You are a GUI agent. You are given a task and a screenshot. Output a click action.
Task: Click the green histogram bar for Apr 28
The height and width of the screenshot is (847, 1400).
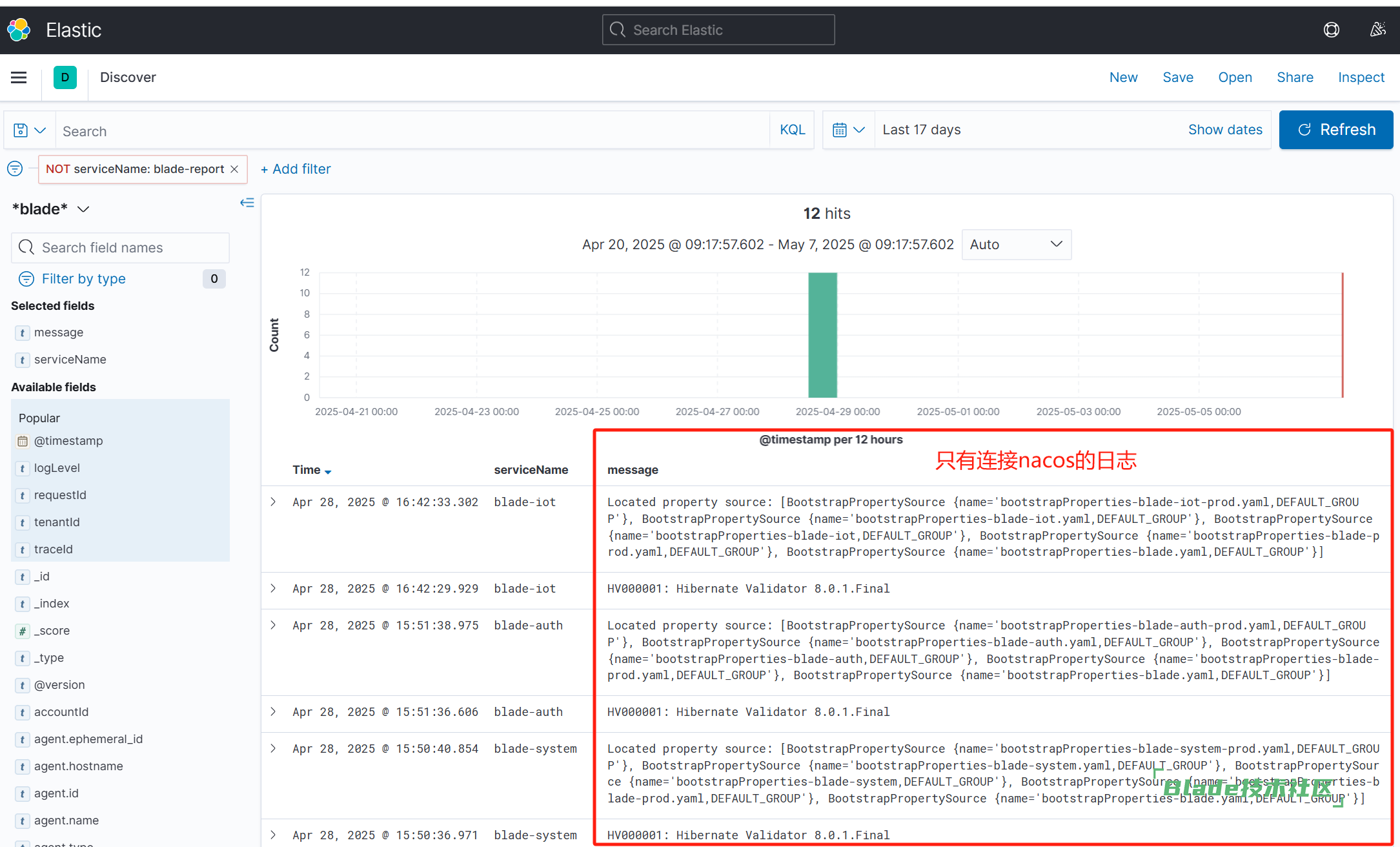(822, 335)
